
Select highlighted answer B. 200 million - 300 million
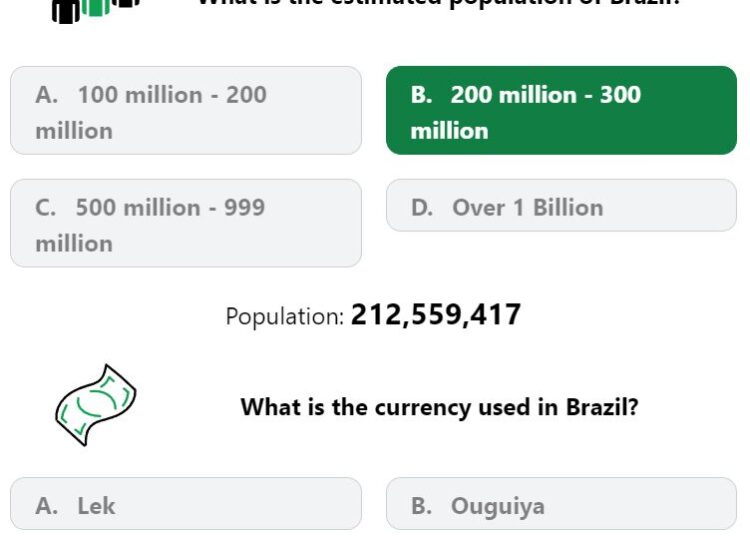click(x=561, y=110)
